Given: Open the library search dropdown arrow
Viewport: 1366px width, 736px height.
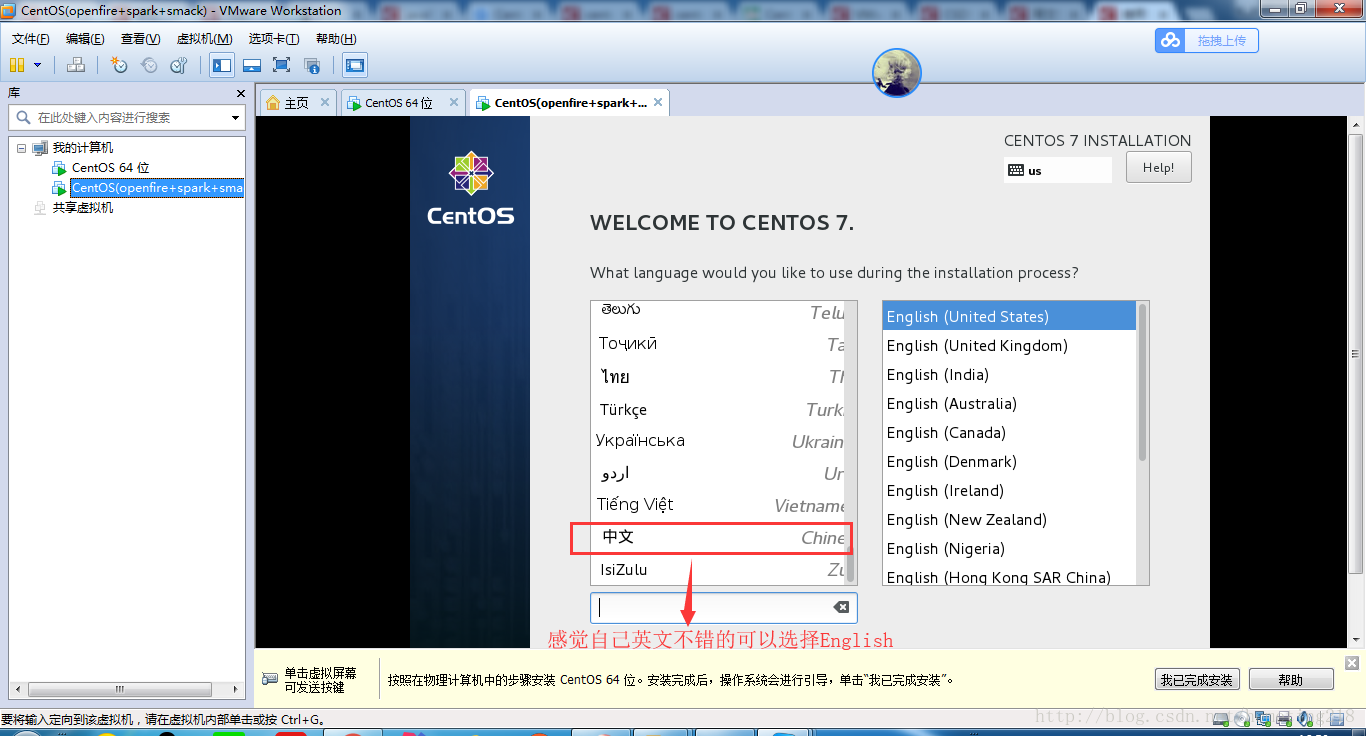Looking at the screenshot, I should coord(236,118).
